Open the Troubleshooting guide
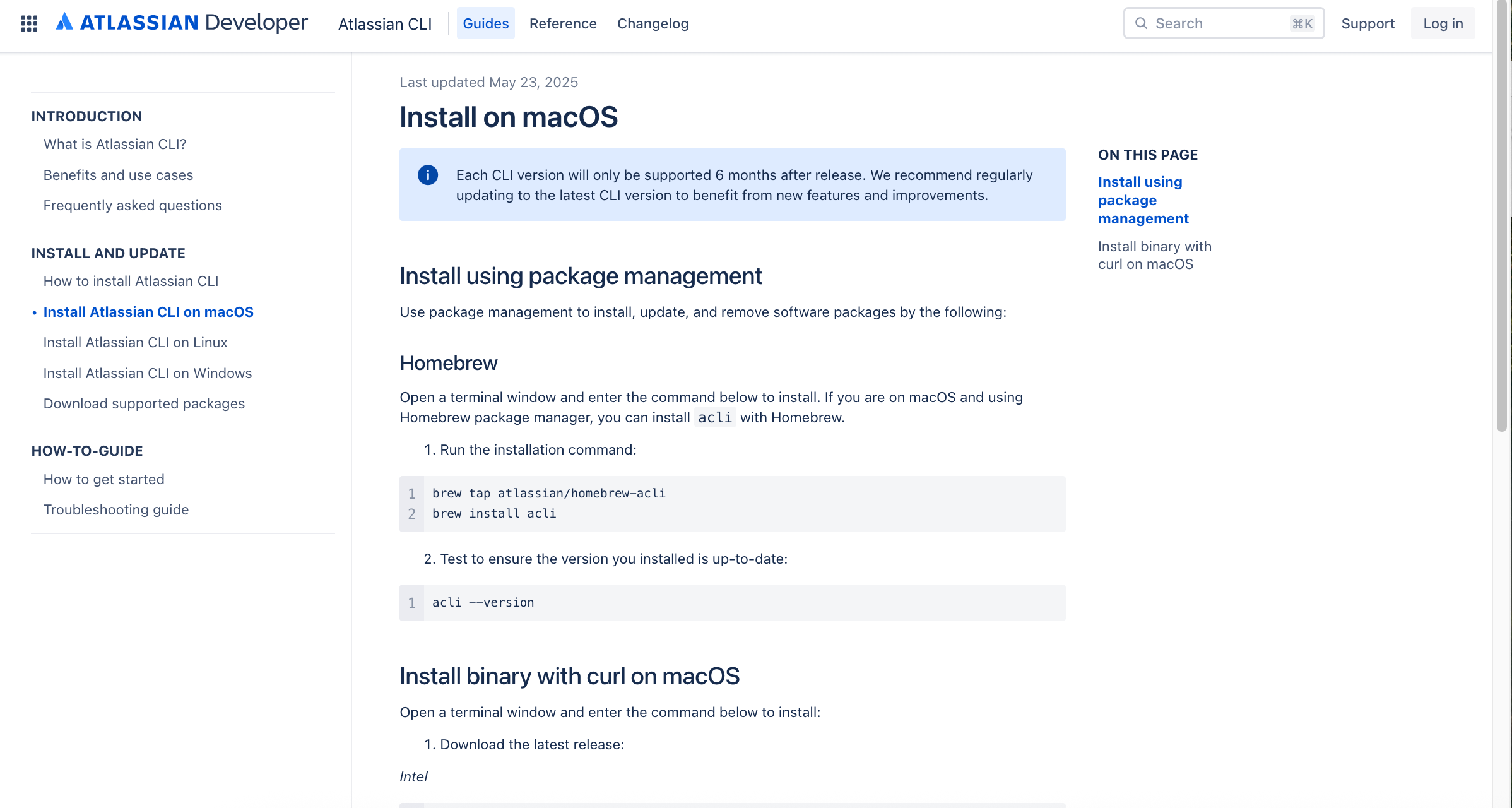 (x=116, y=509)
